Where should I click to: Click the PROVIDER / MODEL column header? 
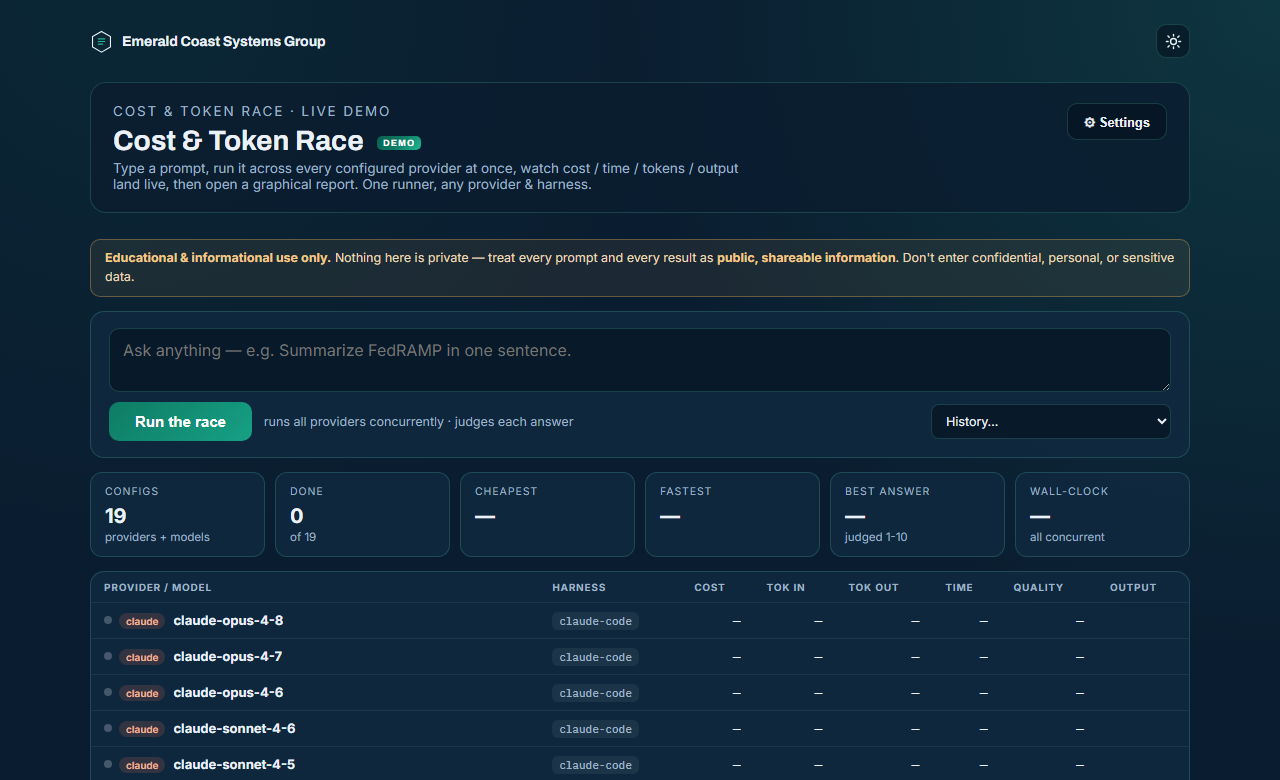pos(158,588)
